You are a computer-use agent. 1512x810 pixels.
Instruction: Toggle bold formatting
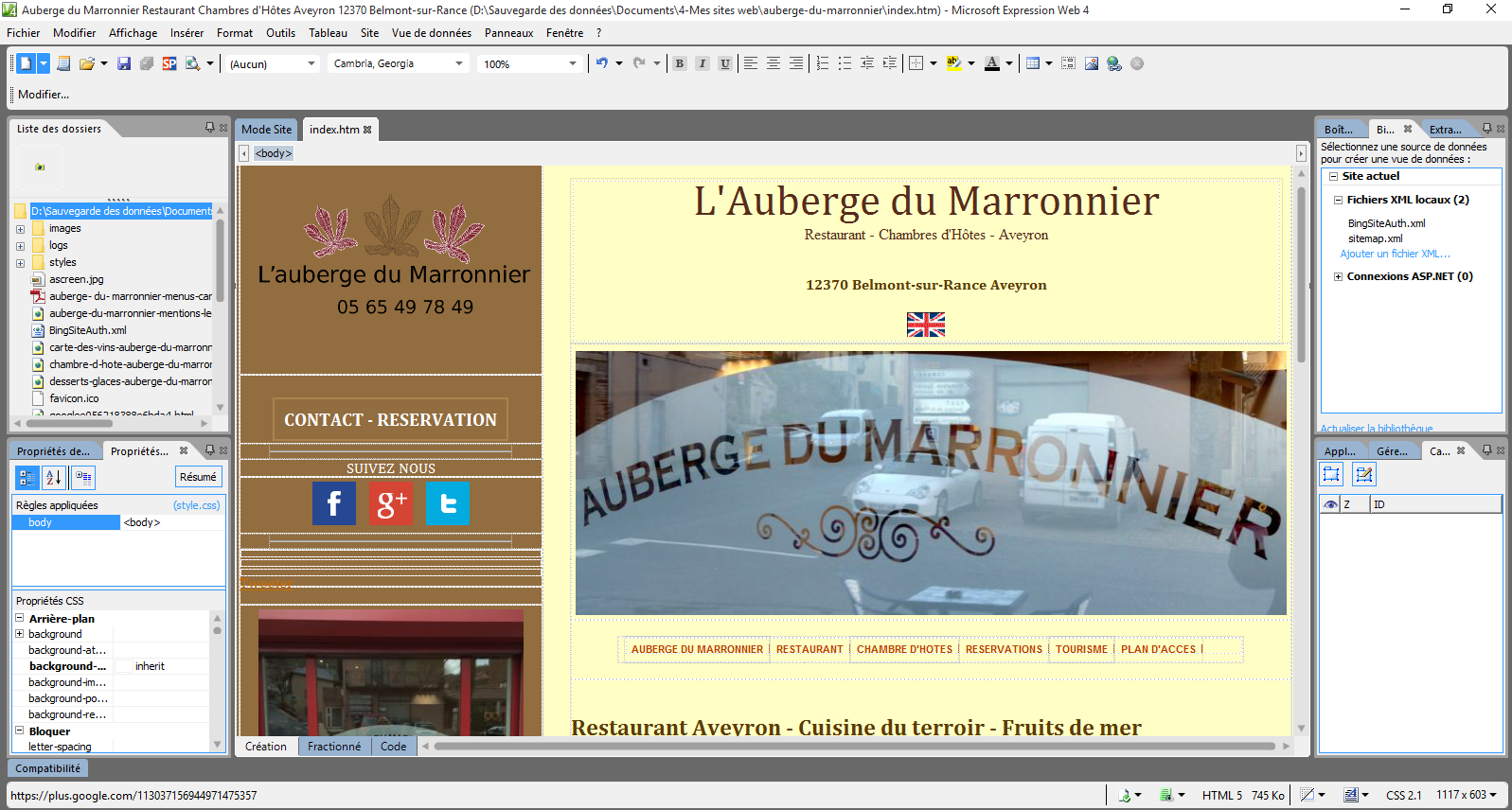pos(680,63)
